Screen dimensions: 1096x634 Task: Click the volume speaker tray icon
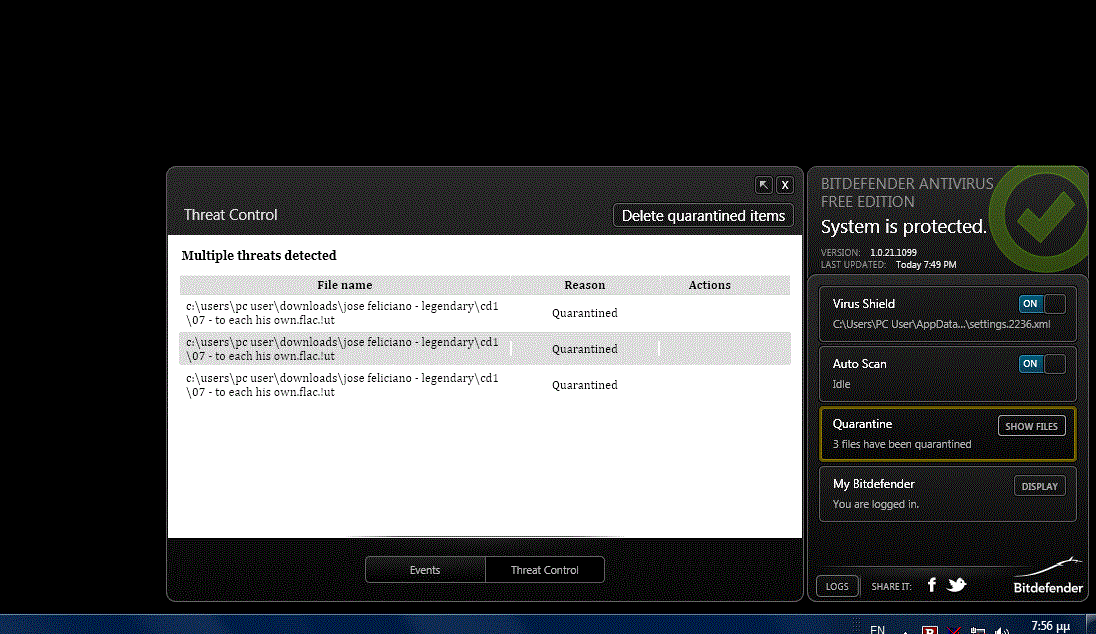pyautogui.click(x=1003, y=630)
